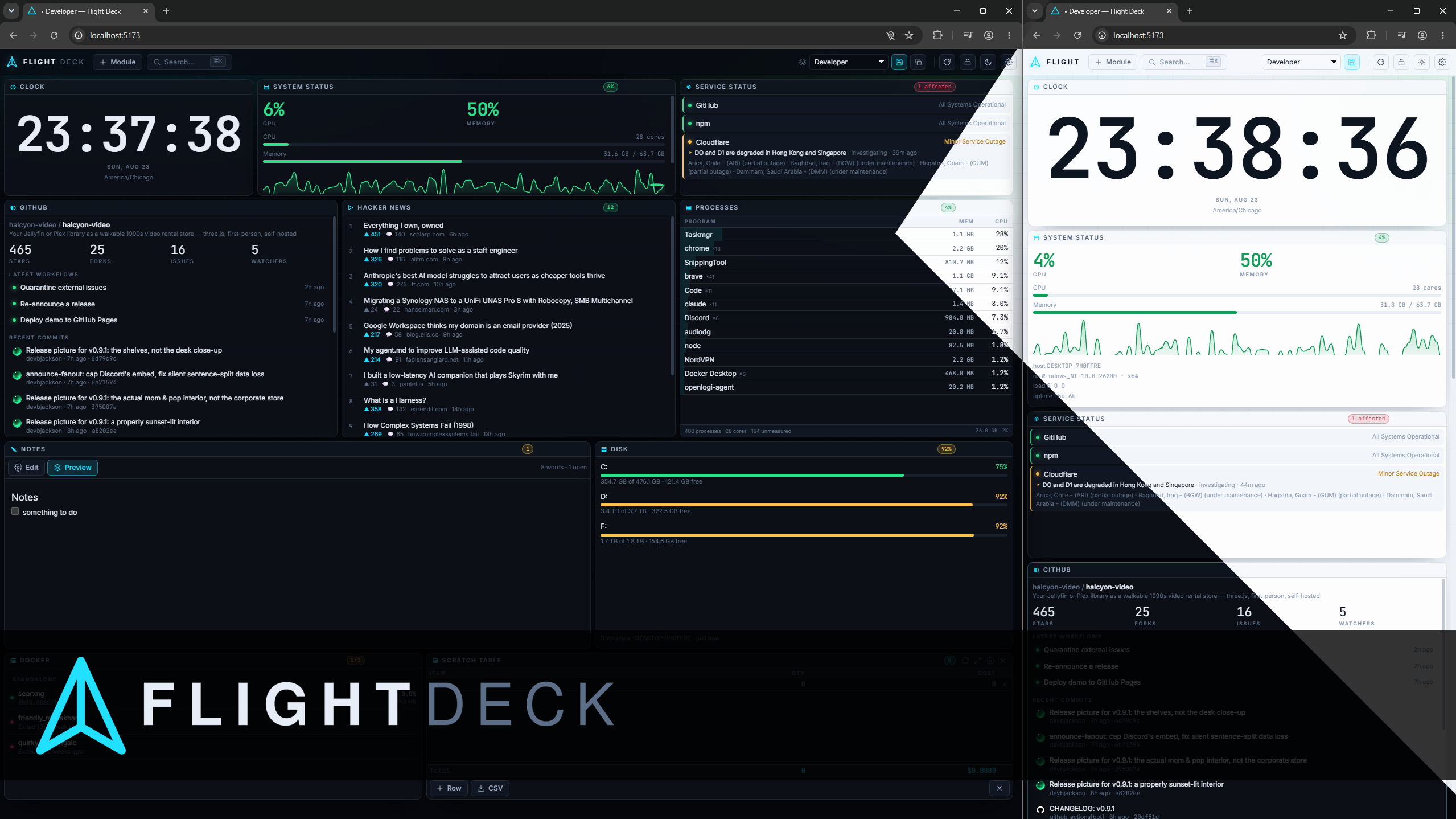Switch Notes to Edit mode
Screen dimensions: 1456x819
click(x=27, y=468)
